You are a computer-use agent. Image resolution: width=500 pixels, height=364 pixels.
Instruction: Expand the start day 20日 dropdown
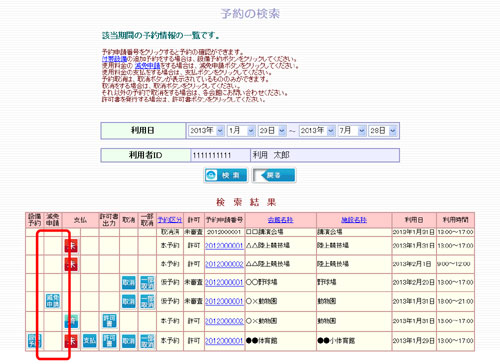coord(272,131)
